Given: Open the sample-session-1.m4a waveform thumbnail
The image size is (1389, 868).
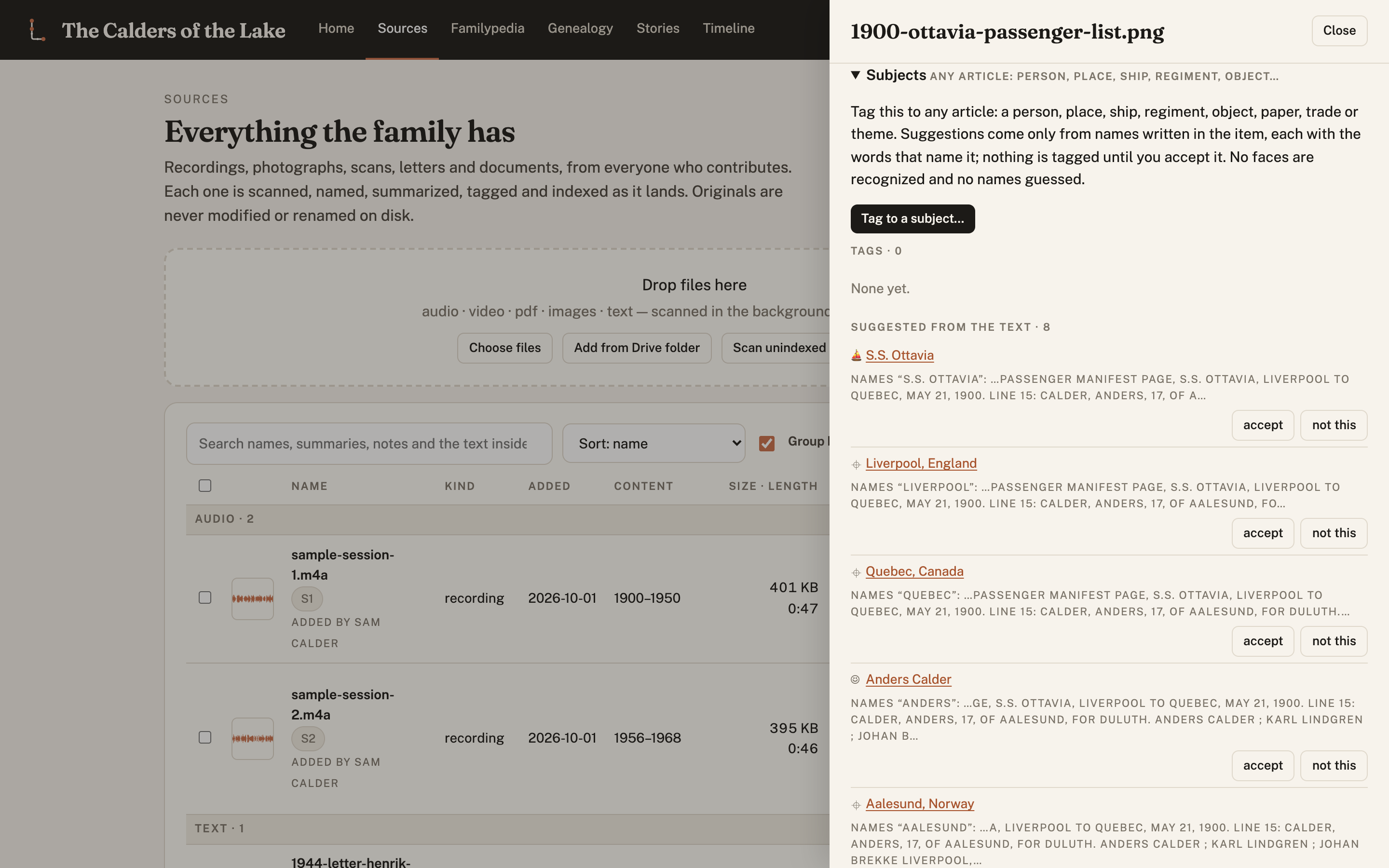Looking at the screenshot, I should (253, 599).
